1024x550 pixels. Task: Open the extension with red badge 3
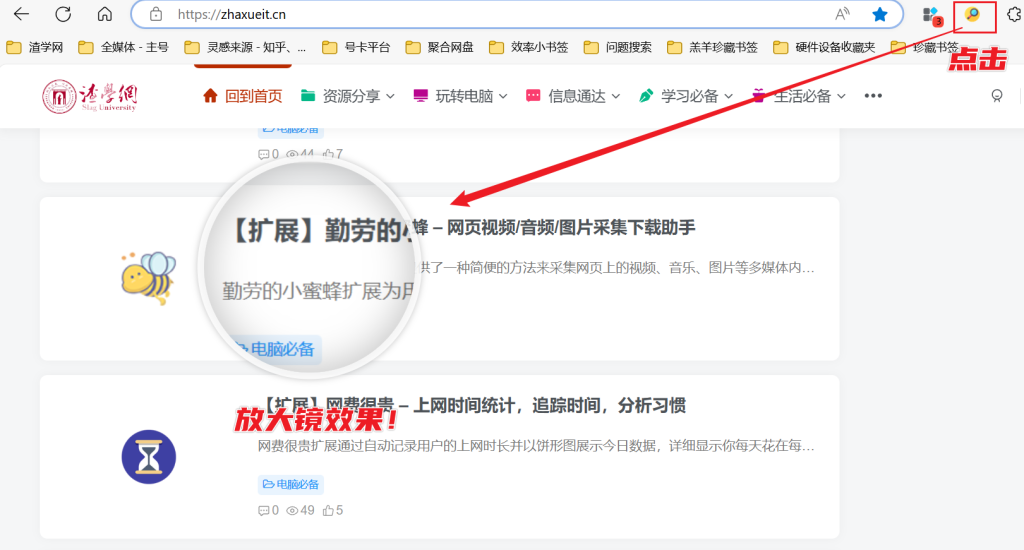pyautogui.click(x=931, y=16)
